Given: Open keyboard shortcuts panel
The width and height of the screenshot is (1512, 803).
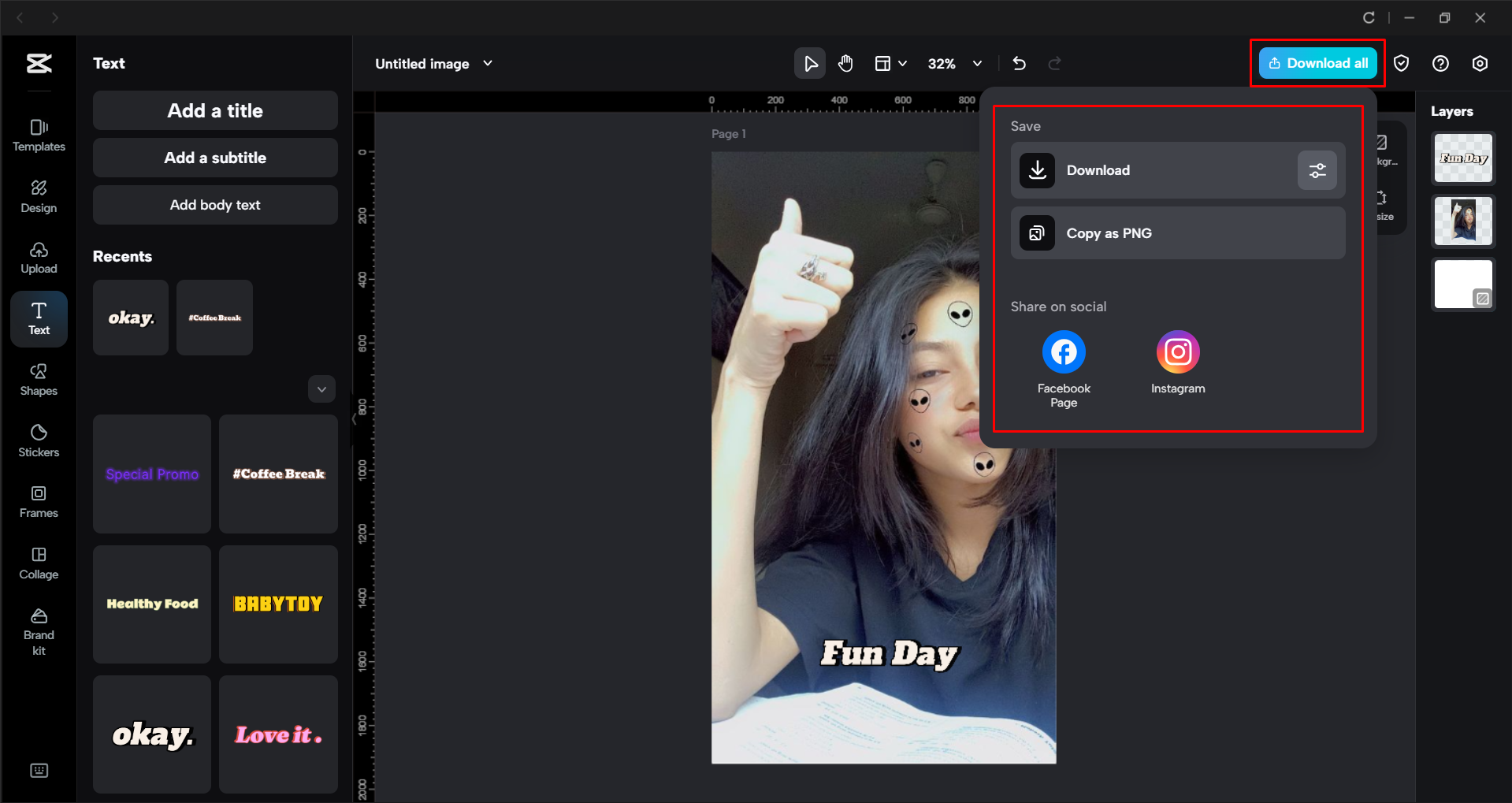Looking at the screenshot, I should click(39, 770).
